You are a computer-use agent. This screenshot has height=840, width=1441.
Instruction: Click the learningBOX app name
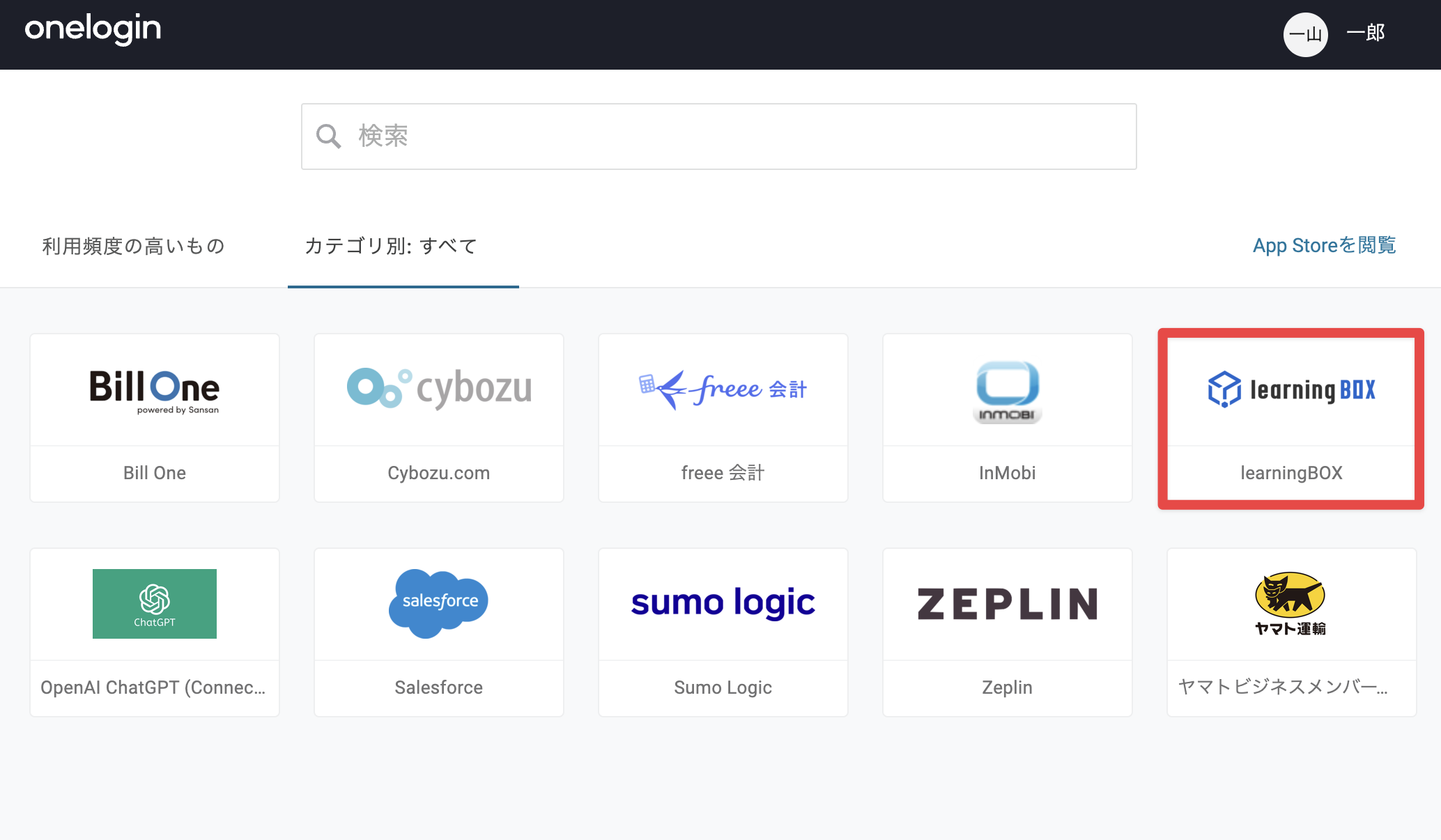pos(1292,473)
